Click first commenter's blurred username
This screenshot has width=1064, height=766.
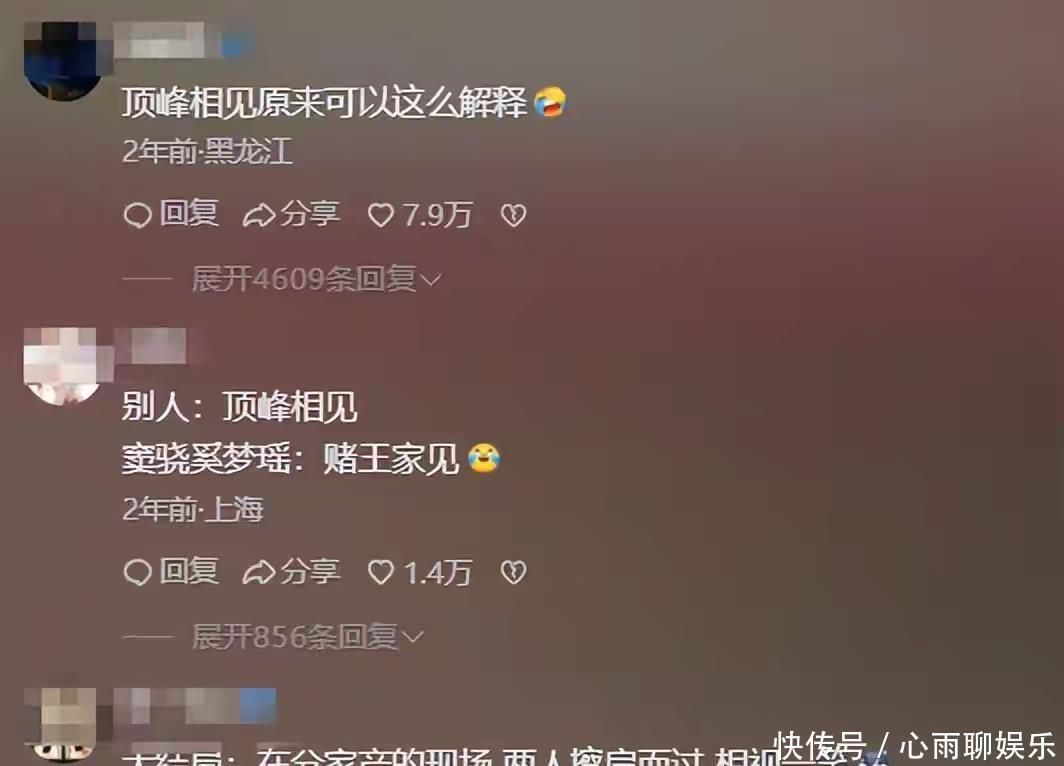click(182, 39)
